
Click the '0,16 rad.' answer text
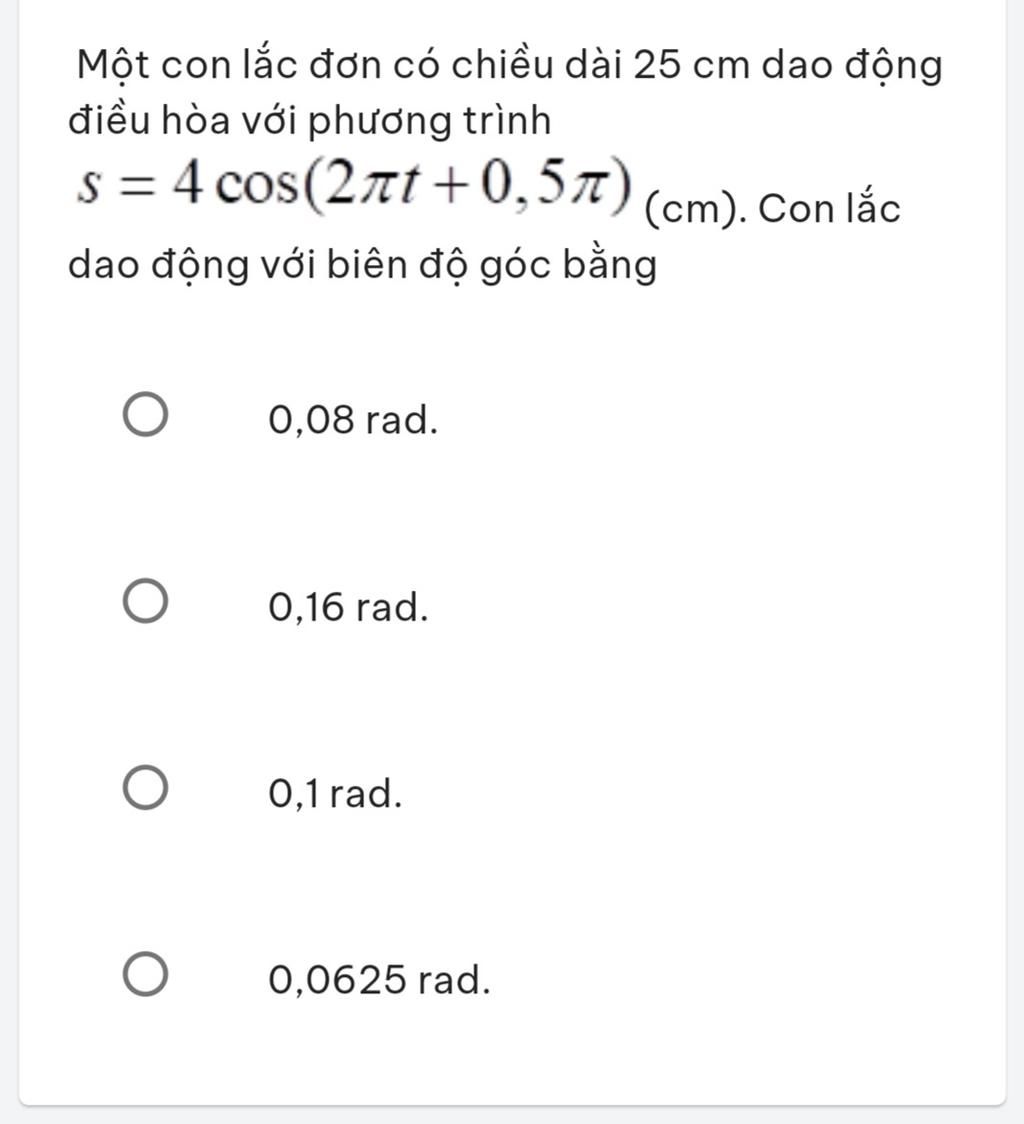[349, 606]
